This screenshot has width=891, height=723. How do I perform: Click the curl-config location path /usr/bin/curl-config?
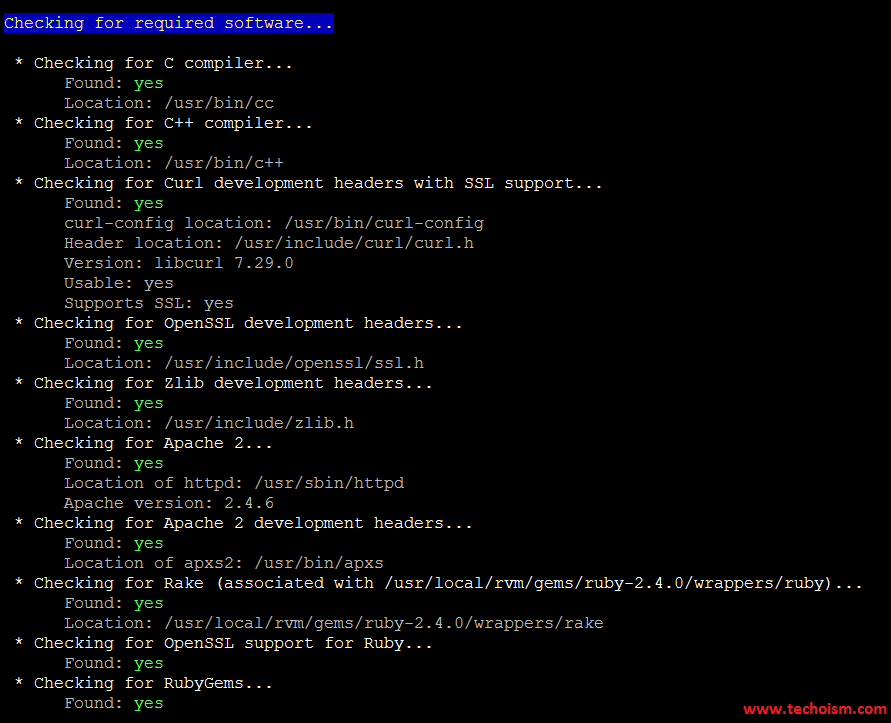point(384,223)
